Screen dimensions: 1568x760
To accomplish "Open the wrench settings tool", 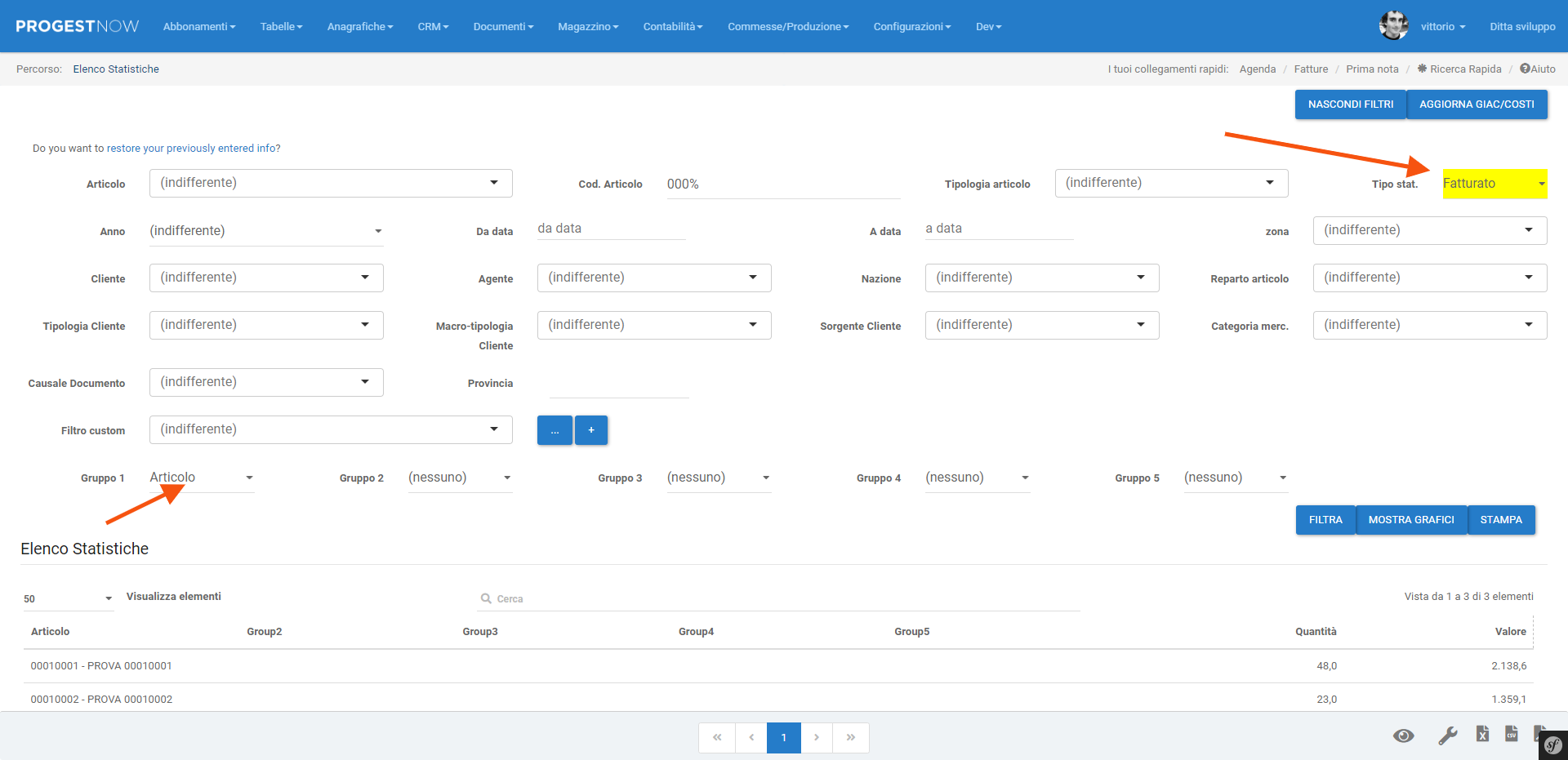I will tap(1447, 736).
